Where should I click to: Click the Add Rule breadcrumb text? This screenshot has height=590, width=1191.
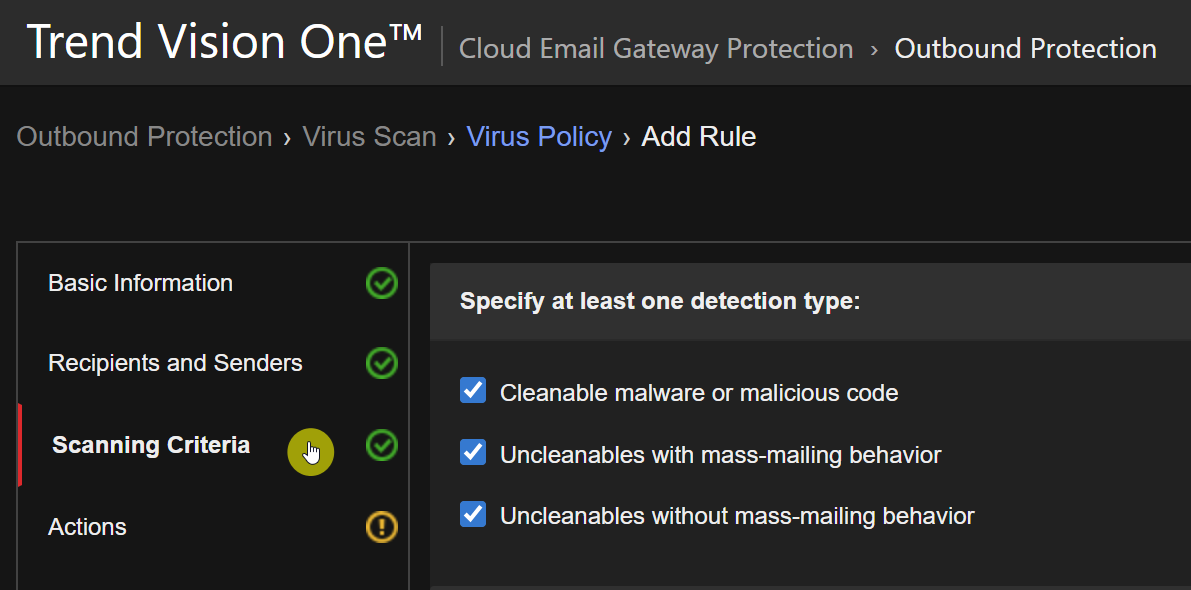pyautogui.click(x=698, y=137)
